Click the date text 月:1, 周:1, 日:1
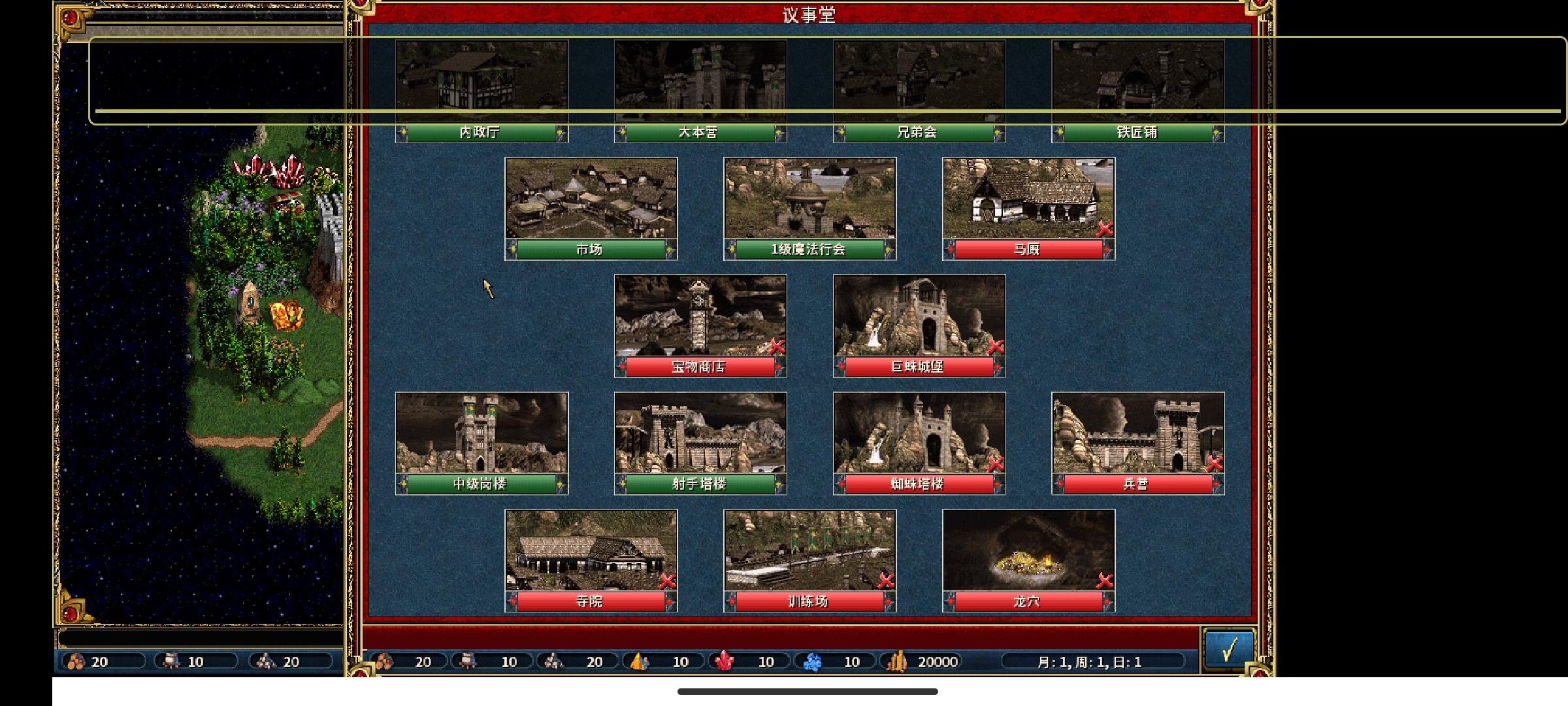Image resolution: width=1568 pixels, height=706 pixels. coord(1089,662)
